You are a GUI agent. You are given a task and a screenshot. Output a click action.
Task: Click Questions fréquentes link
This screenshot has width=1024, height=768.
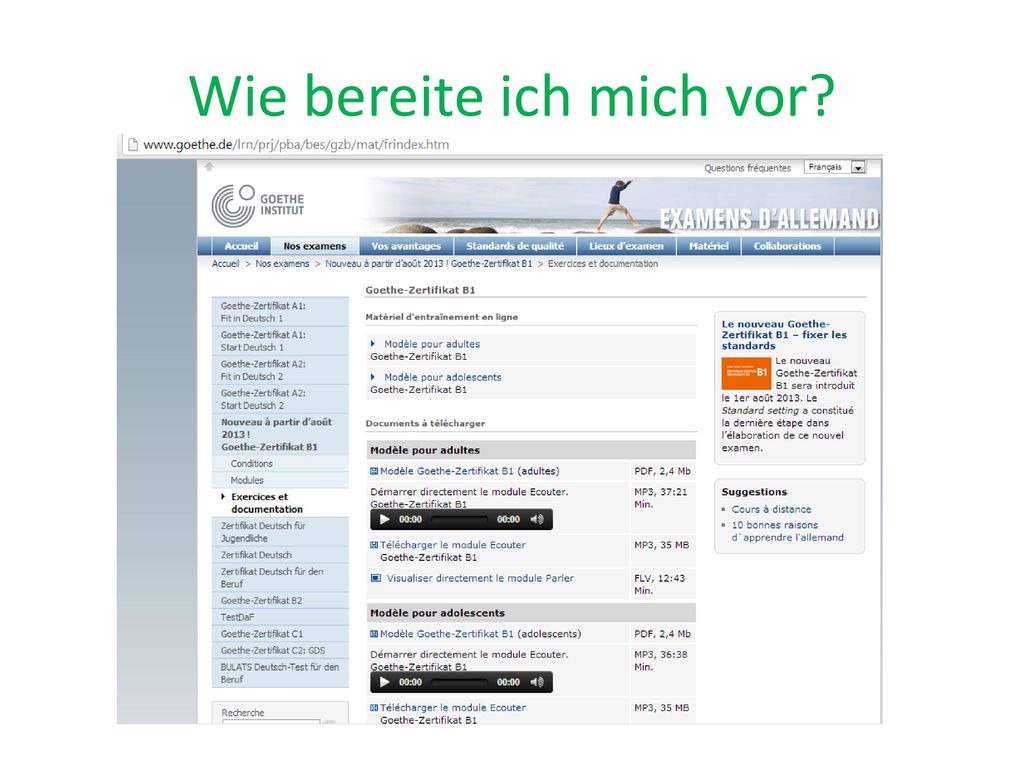(747, 168)
